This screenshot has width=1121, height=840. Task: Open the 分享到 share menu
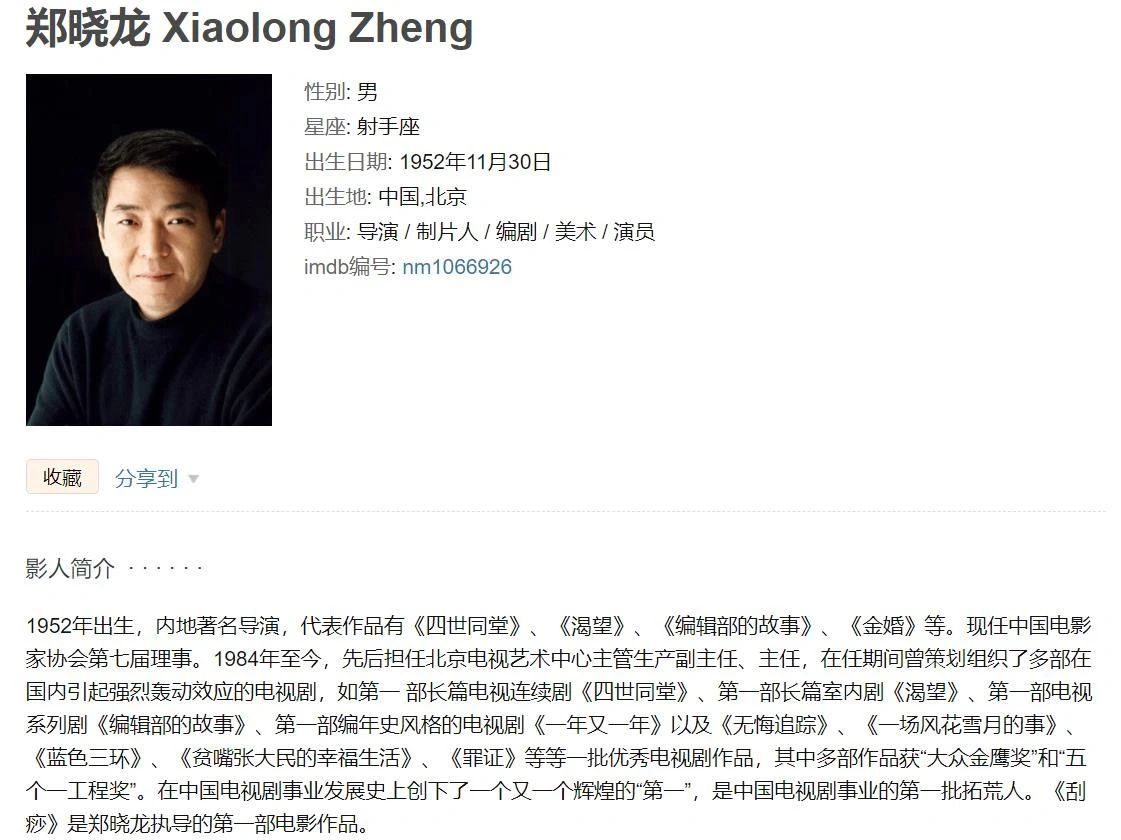click(x=146, y=478)
